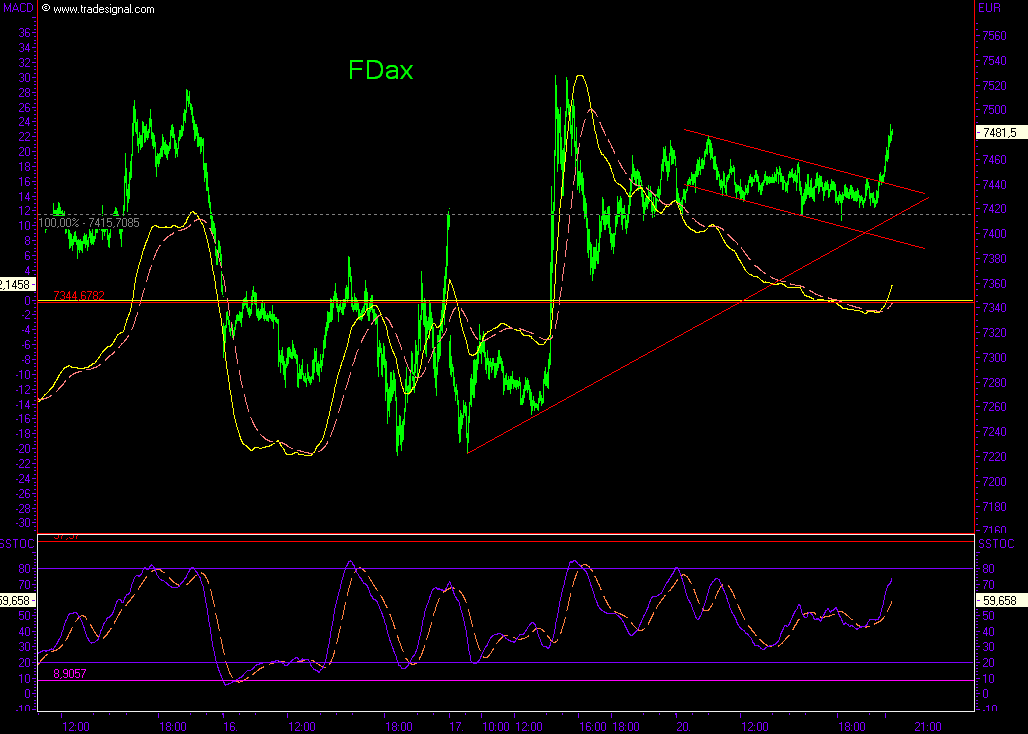Click the 16:00 time axis label
The width and height of the screenshot is (1028, 734).
coord(593,726)
